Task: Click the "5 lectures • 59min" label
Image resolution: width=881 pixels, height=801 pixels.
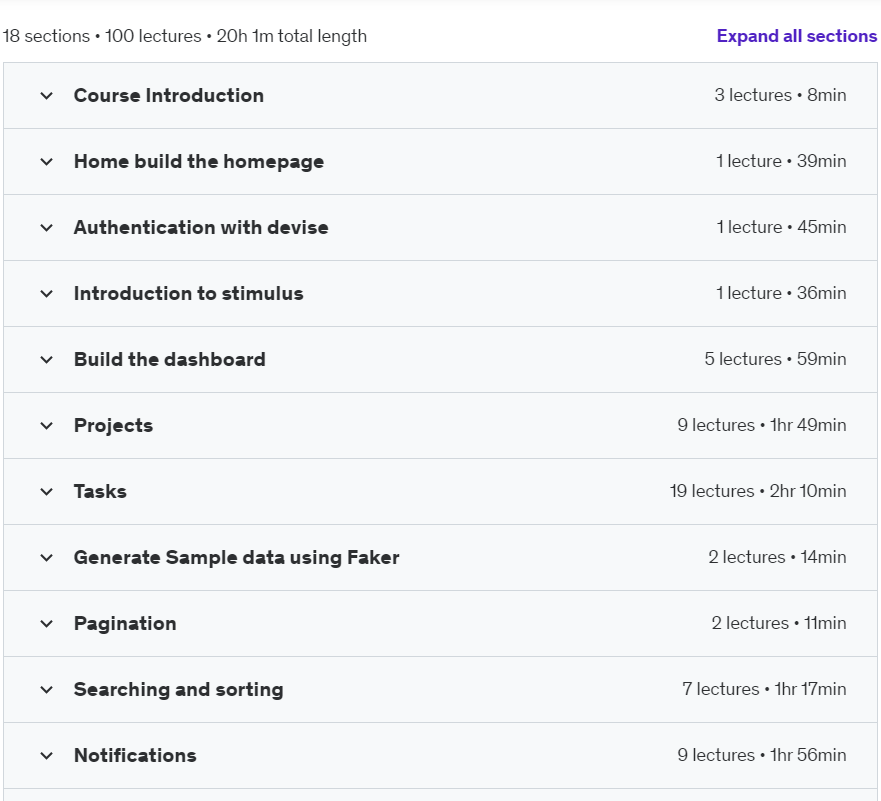Action: pos(775,359)
